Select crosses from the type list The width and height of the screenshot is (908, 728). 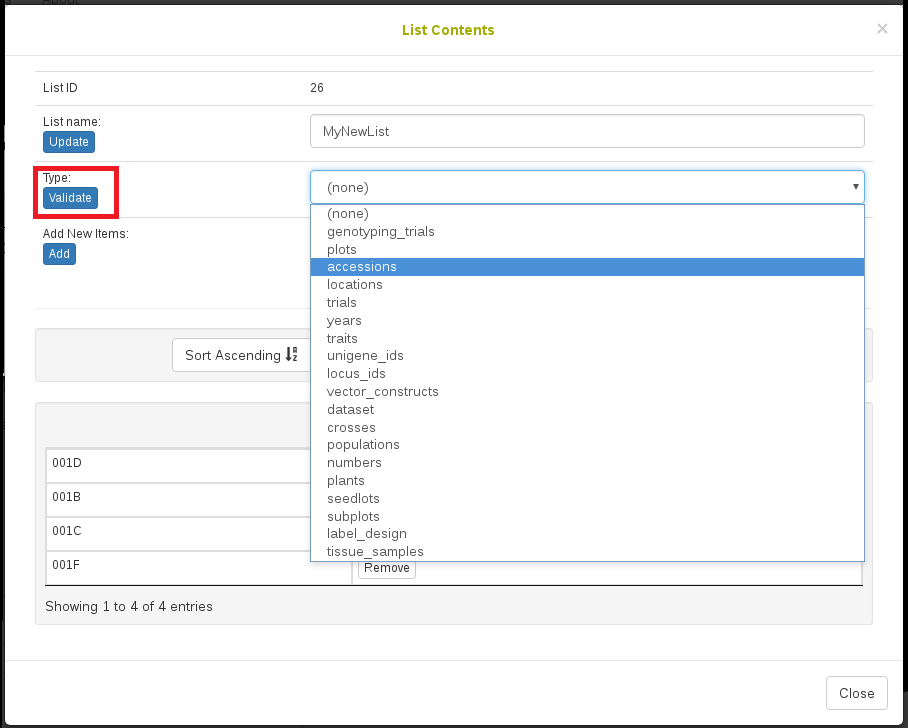point(587,427)
